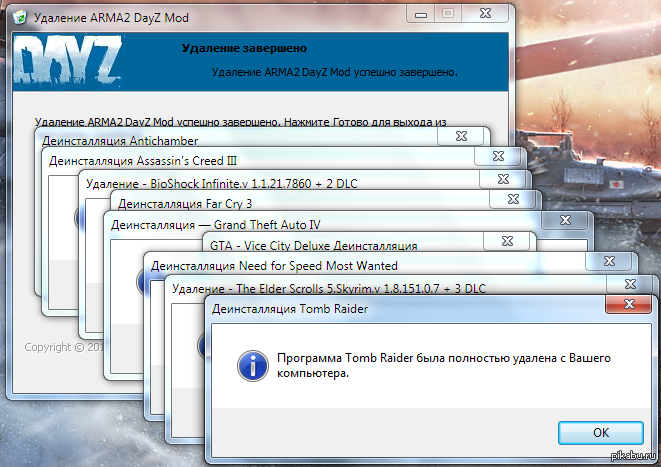Close the Elder Scrolls 5 Skyrim removal window
Screen dimensions: 661x467
pos(630,284)
